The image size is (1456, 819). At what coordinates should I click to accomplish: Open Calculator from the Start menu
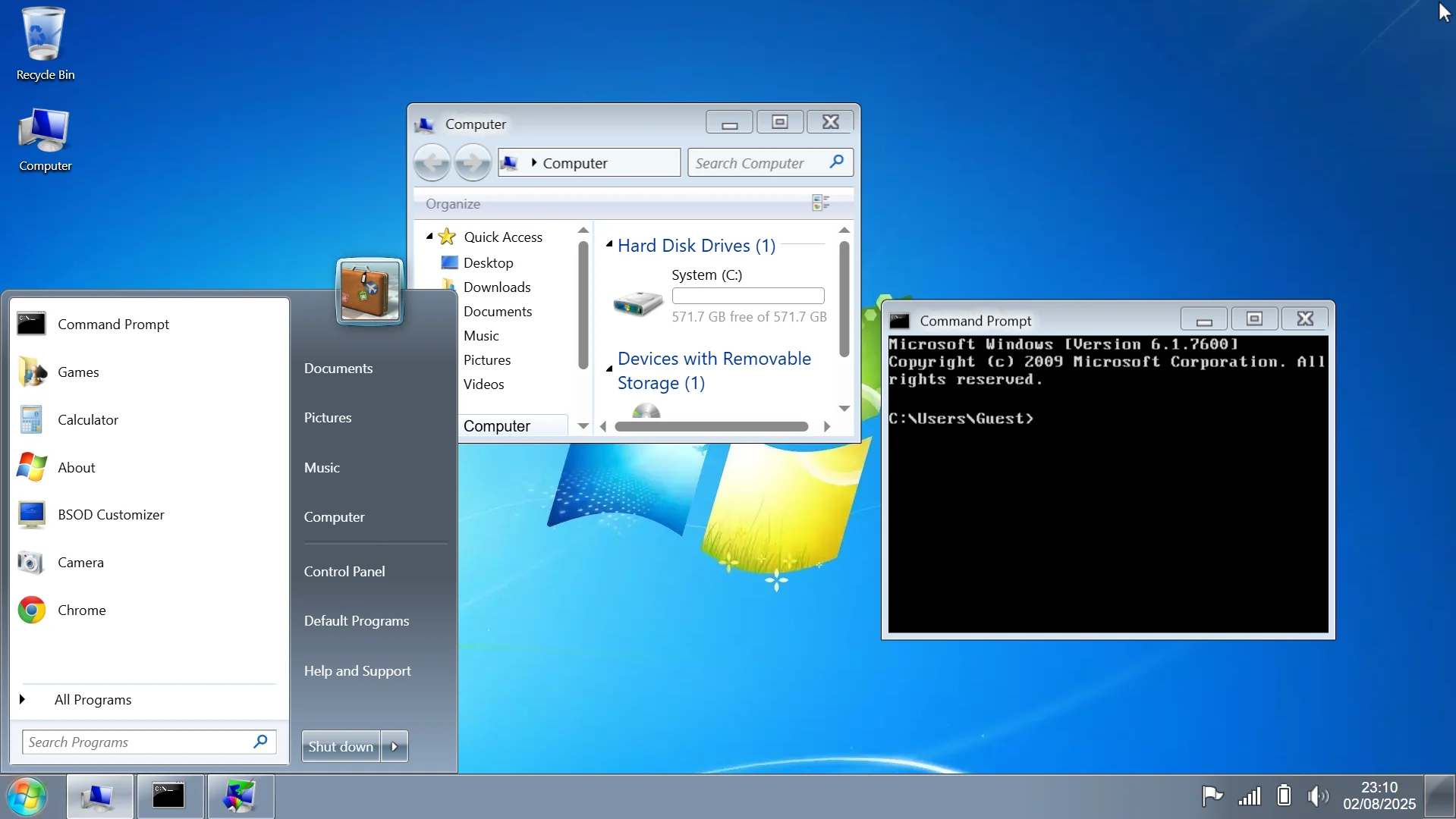click(x=150, y=420)
